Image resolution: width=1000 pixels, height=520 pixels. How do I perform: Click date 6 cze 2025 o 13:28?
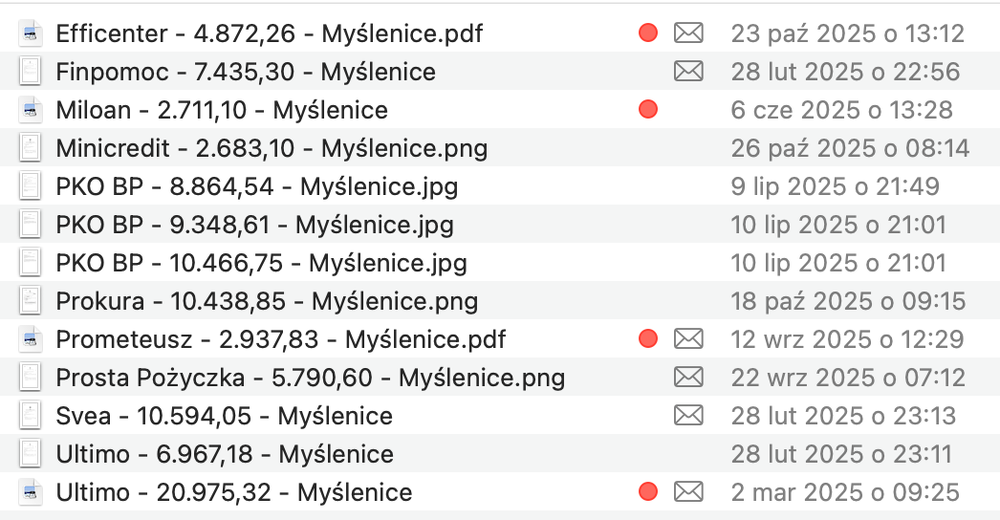click(842, 110)
